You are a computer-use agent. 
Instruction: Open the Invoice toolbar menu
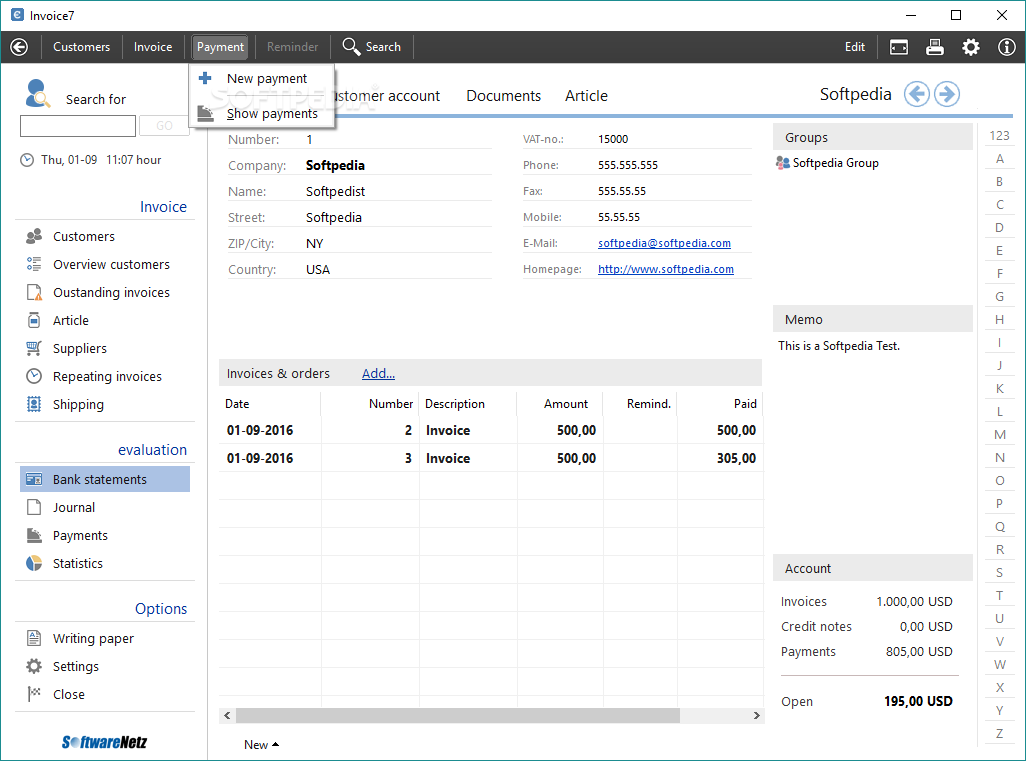tap(153, 47)
